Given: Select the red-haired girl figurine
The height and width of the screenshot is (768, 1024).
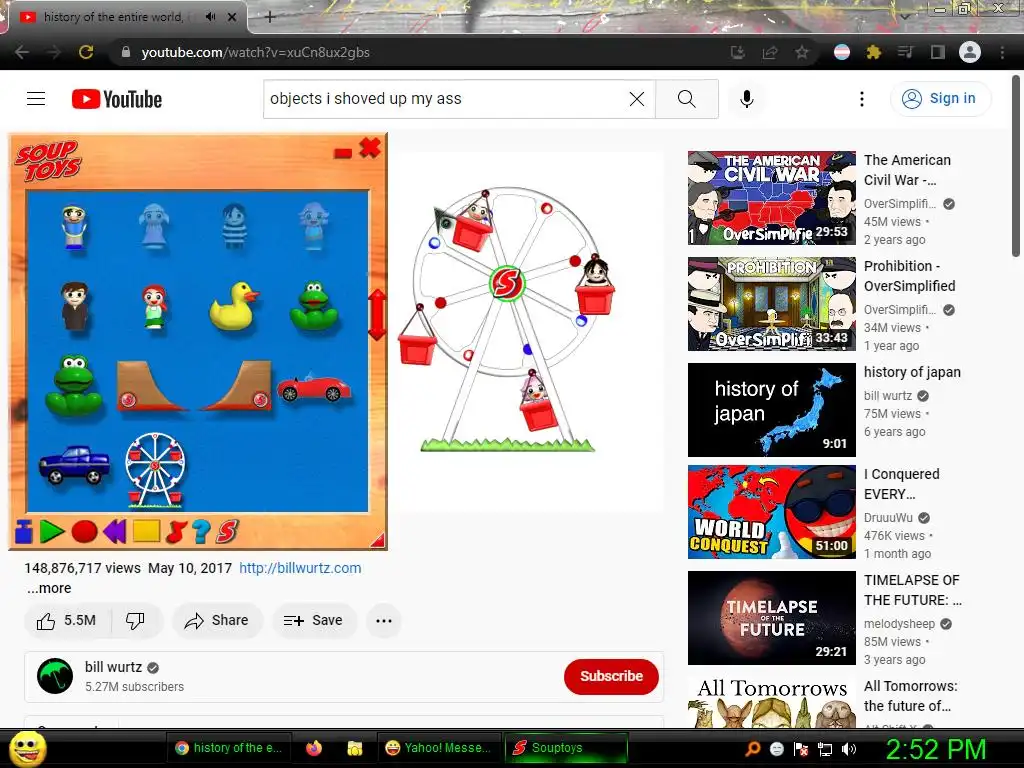Looking at the screenshot, I should pyautogui.click(x=155, y=306).
